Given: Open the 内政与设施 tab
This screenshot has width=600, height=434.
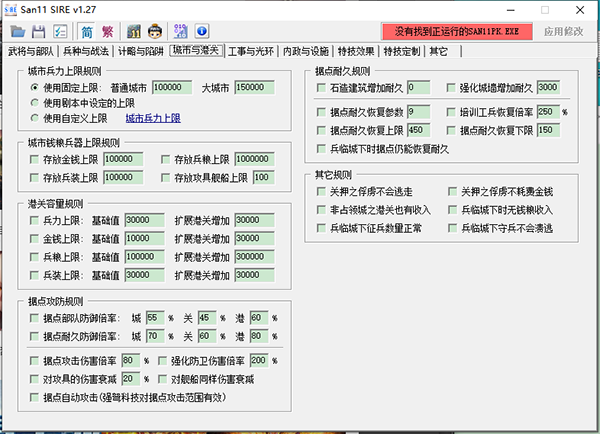Looking at the screenshot, I should coord(306,51).
